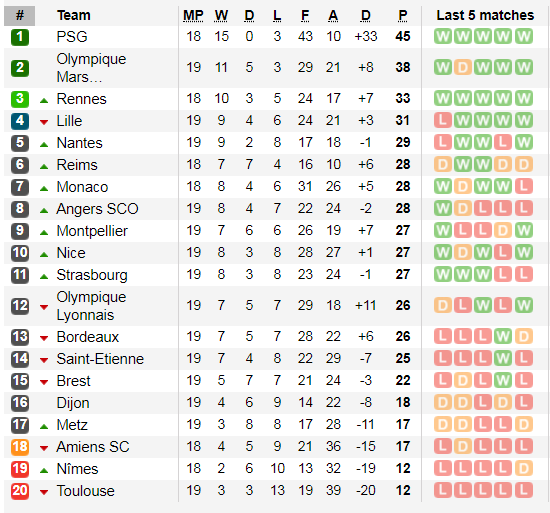This screenshot has width=550, height=513.
Task: Click the Team column header
Action: pyautogui.click(x=74, y=15)
